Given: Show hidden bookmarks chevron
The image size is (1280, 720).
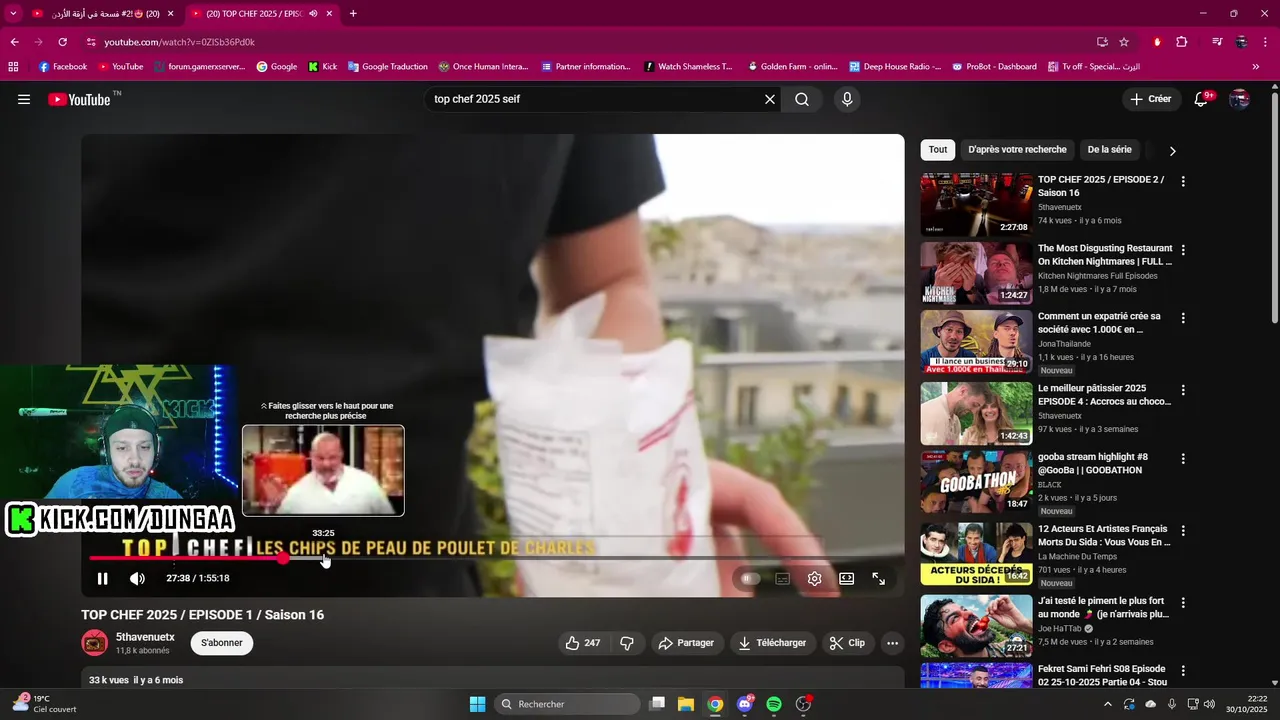Looking at the screenshot, I should [x=1255, y=67].
